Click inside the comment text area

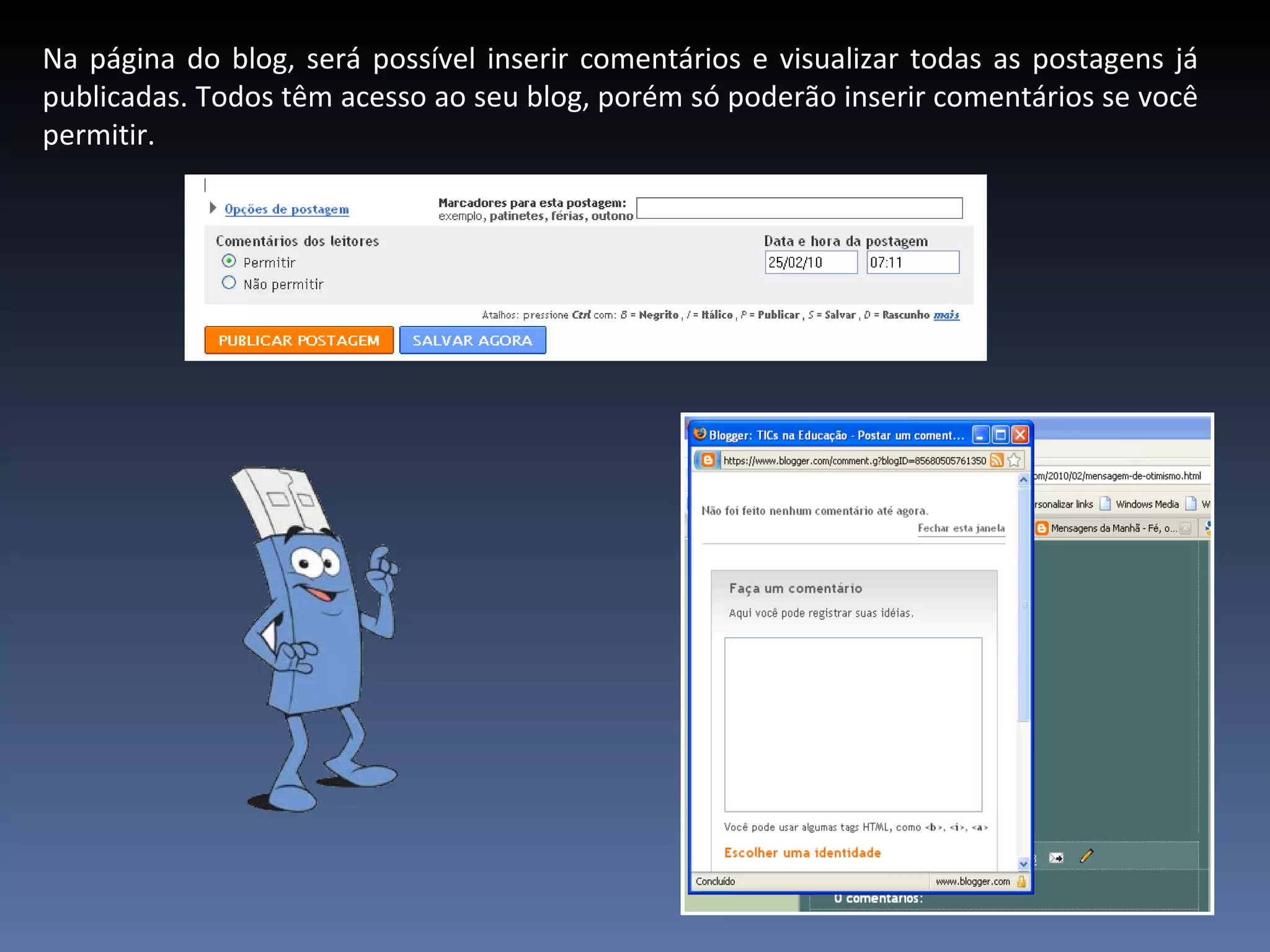pos(853,725)
